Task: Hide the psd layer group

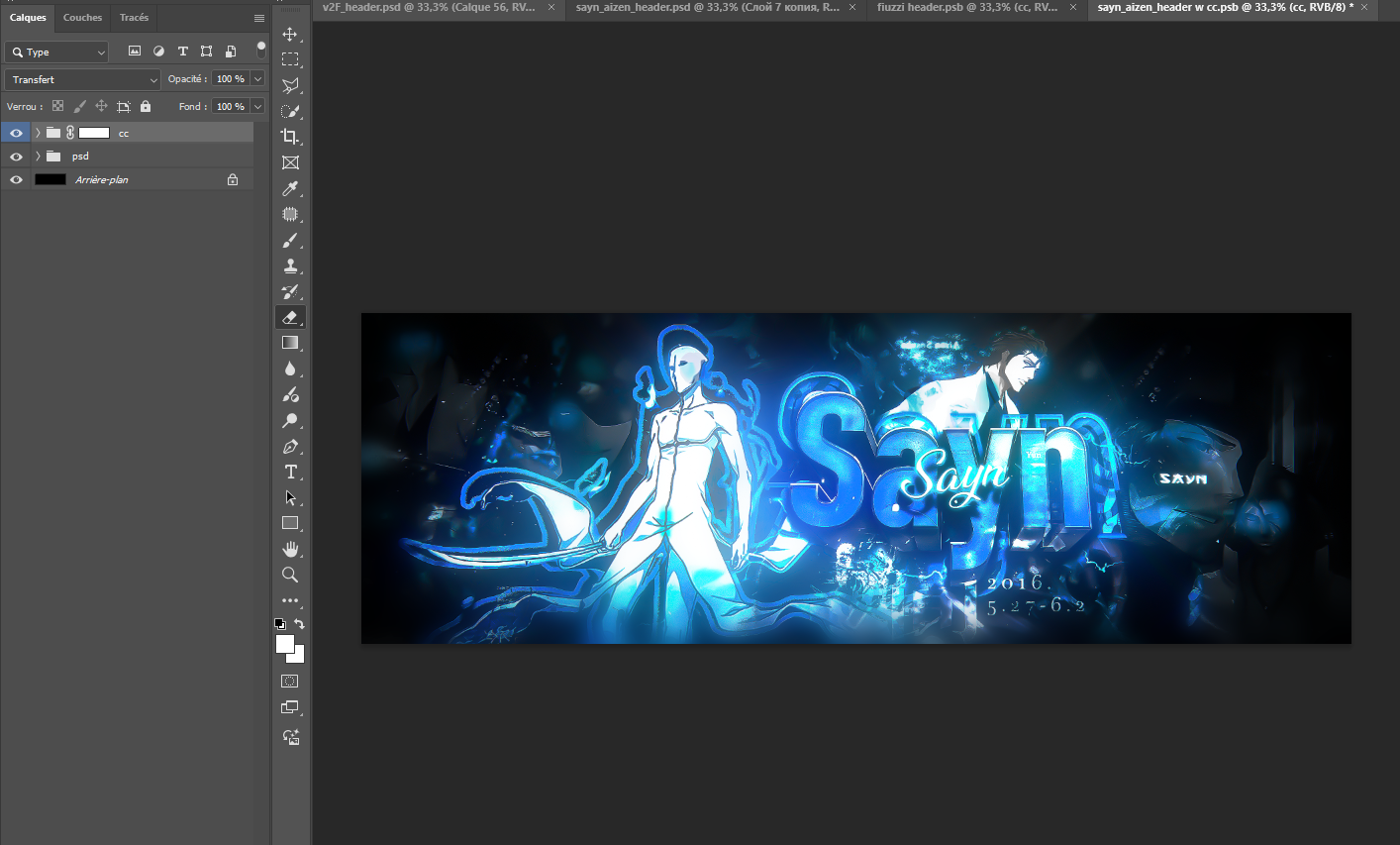Action: [x=16, y=157]
